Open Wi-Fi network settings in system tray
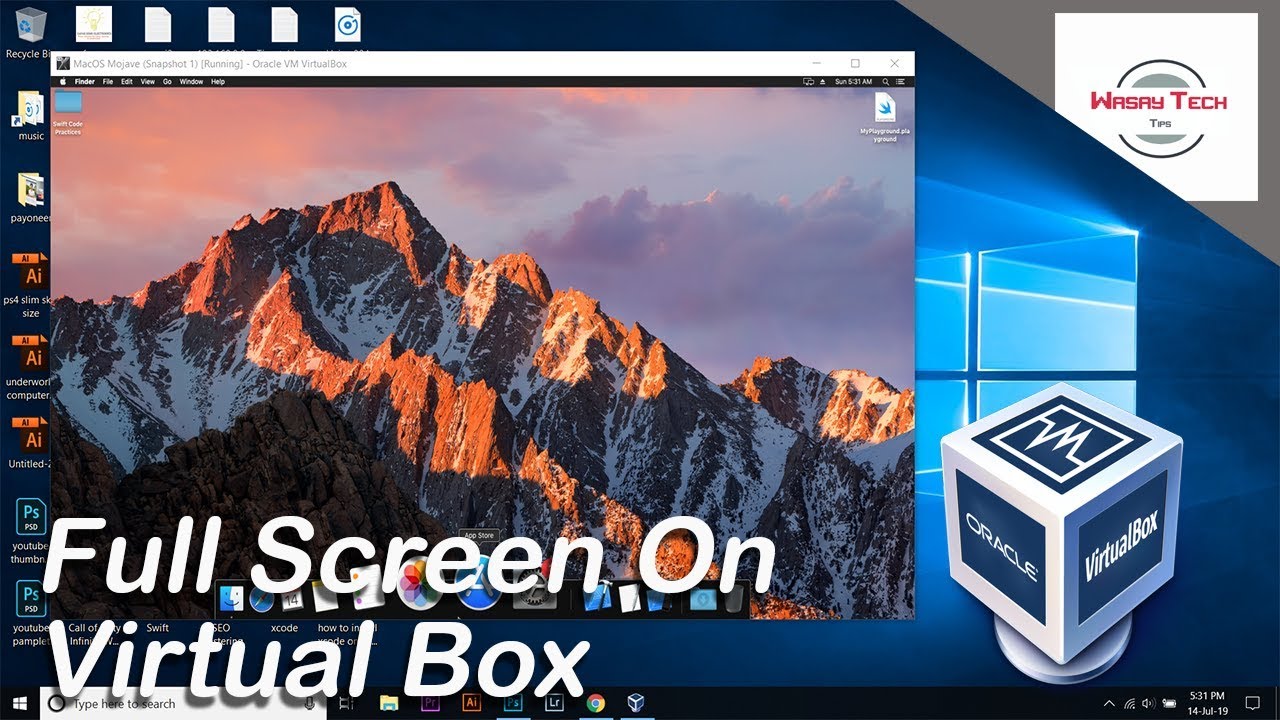This screenshot has width=1280, height=720. 1129,703
